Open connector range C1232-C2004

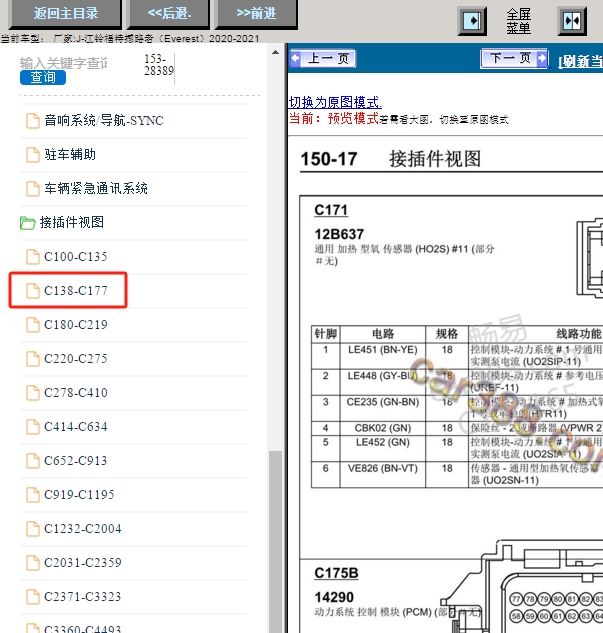click(82, 528)
